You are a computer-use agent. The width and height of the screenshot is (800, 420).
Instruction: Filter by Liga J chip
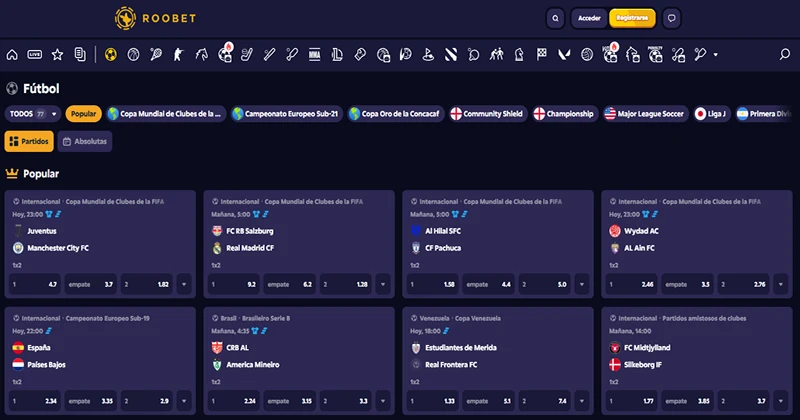tap(711, 114)
